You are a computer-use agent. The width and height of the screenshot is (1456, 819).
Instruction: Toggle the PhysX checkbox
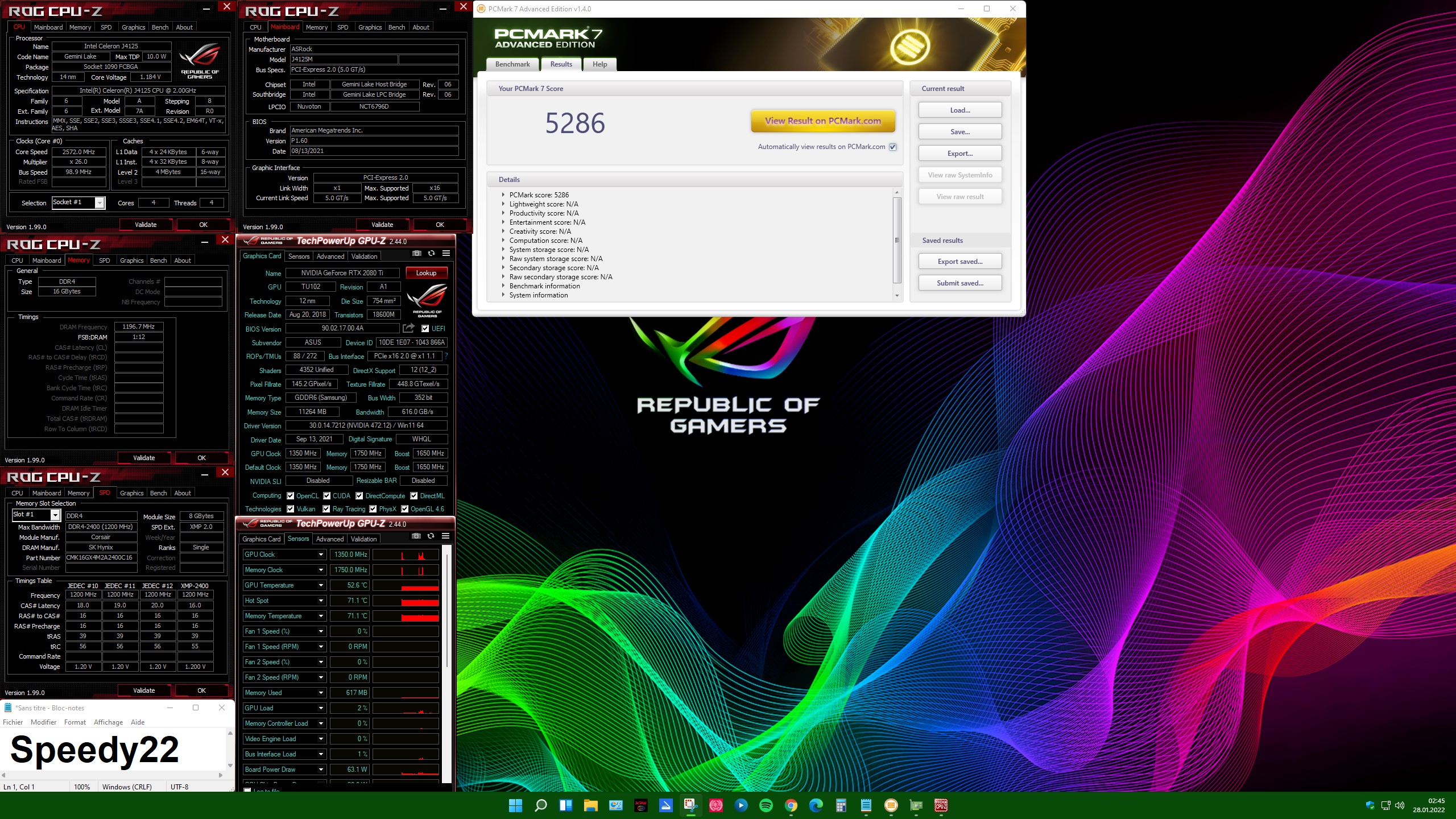(373, 509)
